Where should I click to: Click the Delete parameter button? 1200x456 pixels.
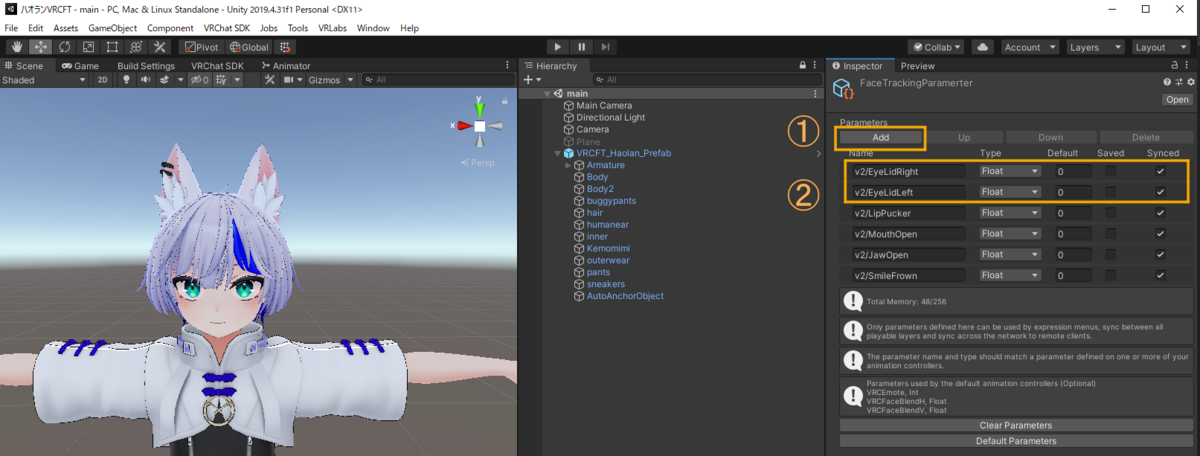(x=1145, y=137)
